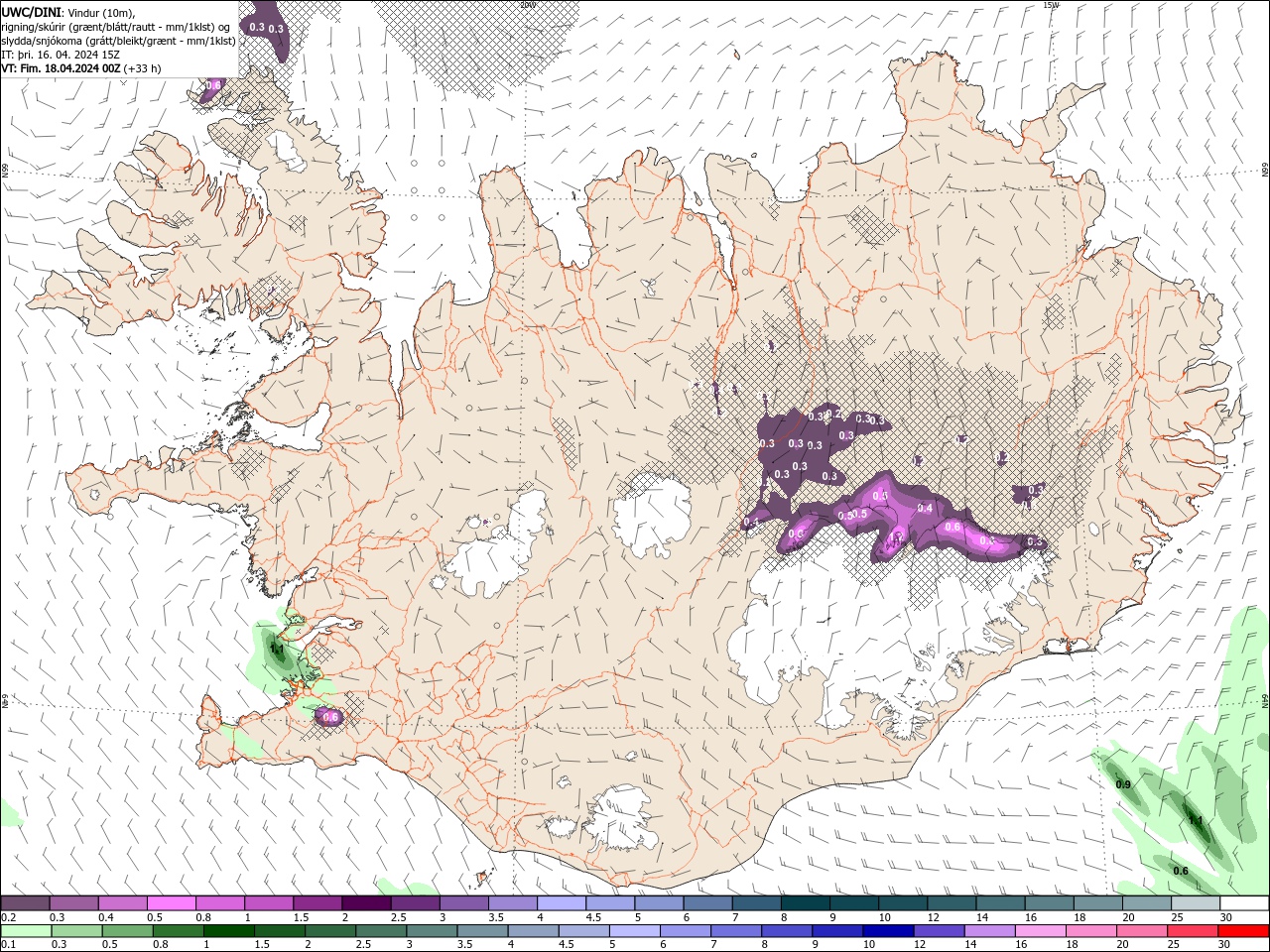Click the rain scale swatch between 0.1 and 0.3
1270x952 pixels.
click(25, 931)
